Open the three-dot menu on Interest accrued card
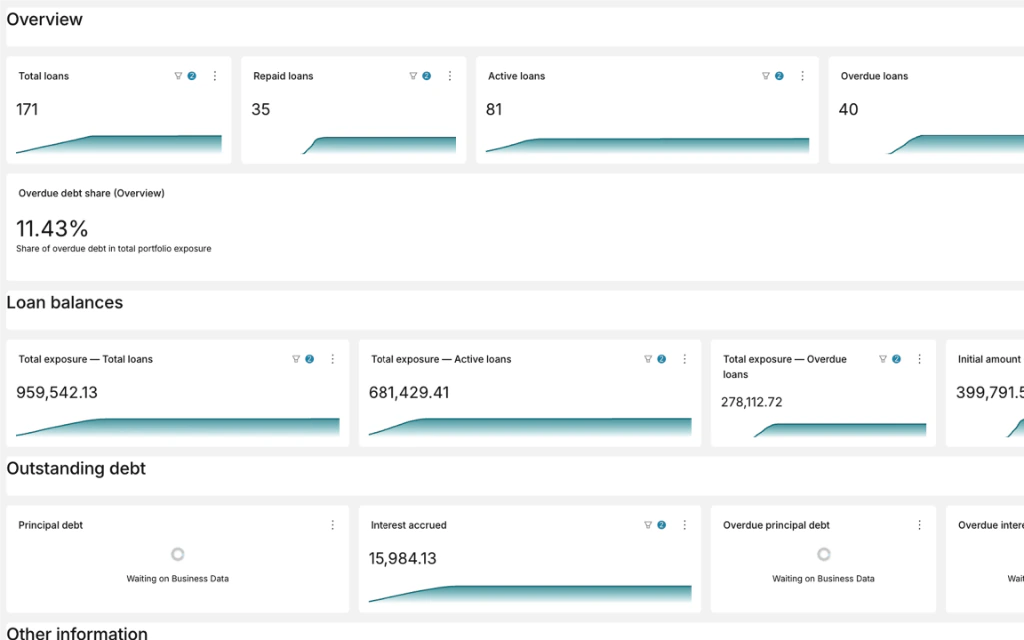 pos(684,525)
